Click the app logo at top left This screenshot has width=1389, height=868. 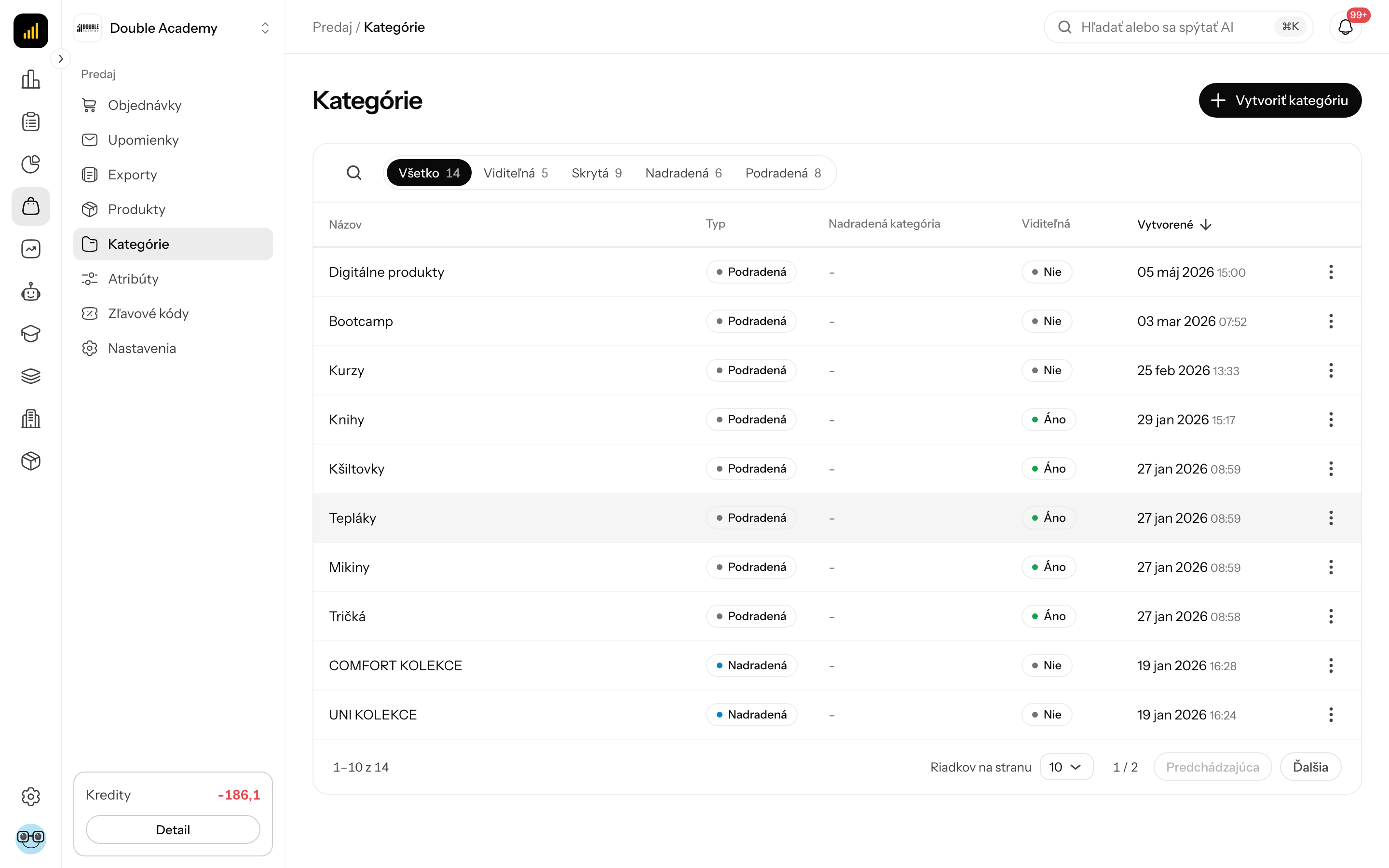30,30
